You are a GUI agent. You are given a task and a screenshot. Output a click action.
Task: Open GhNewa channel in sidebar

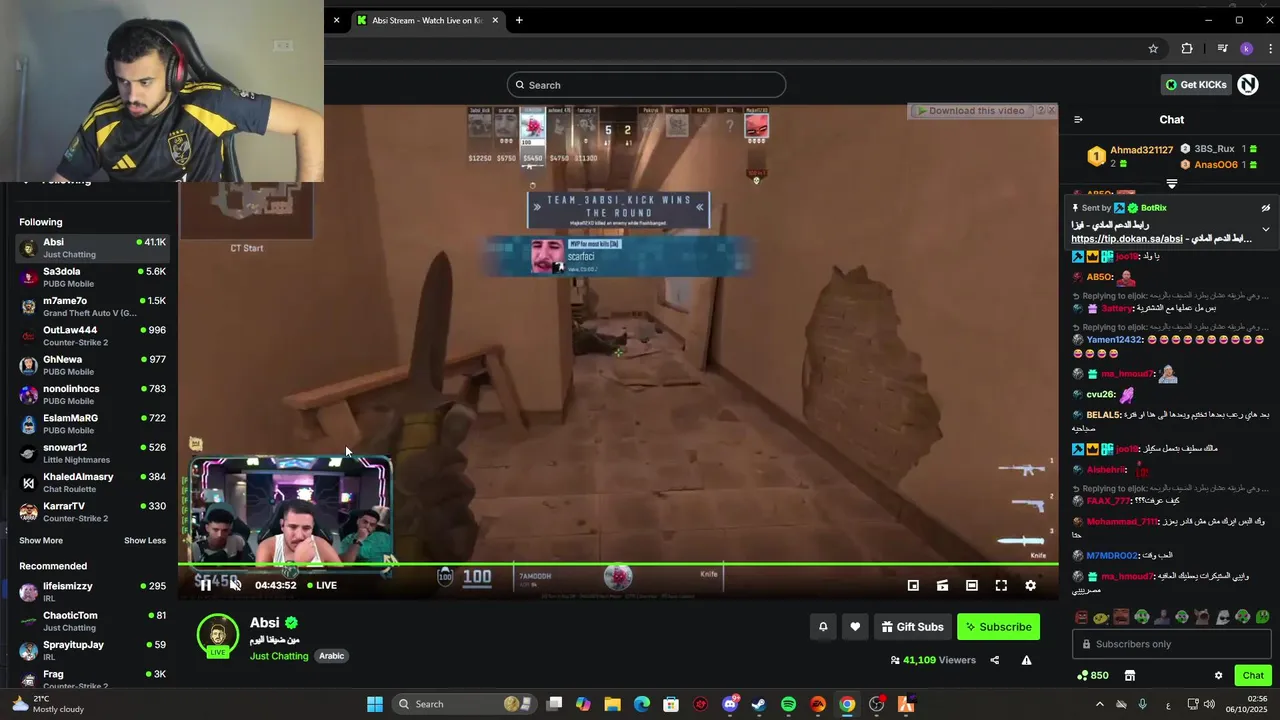[x=92, y=365]
